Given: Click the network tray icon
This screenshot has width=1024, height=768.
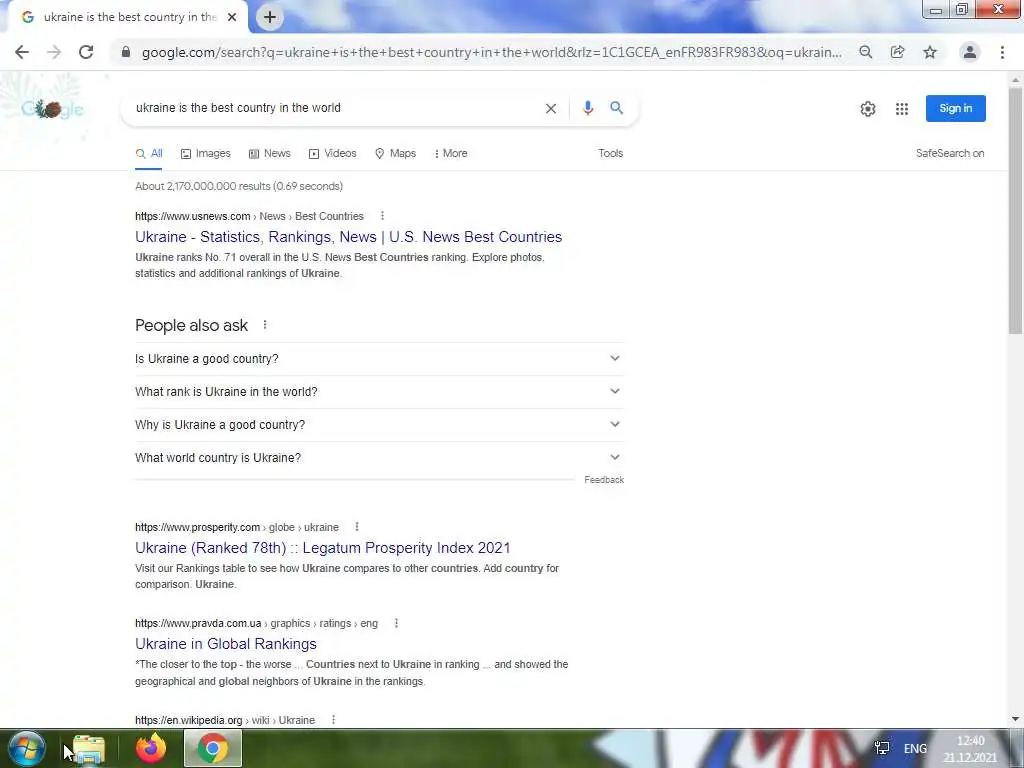Looking at the screenshot, I should click(882, 748).
